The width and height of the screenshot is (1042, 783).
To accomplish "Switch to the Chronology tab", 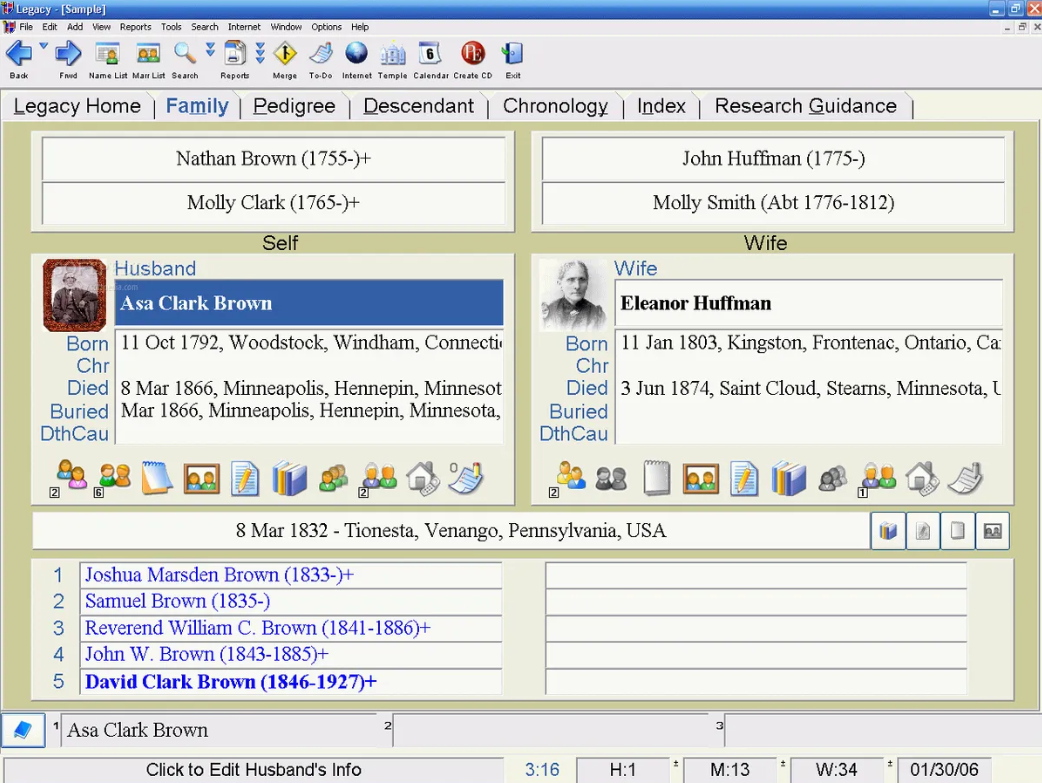I will click(556, 106).
